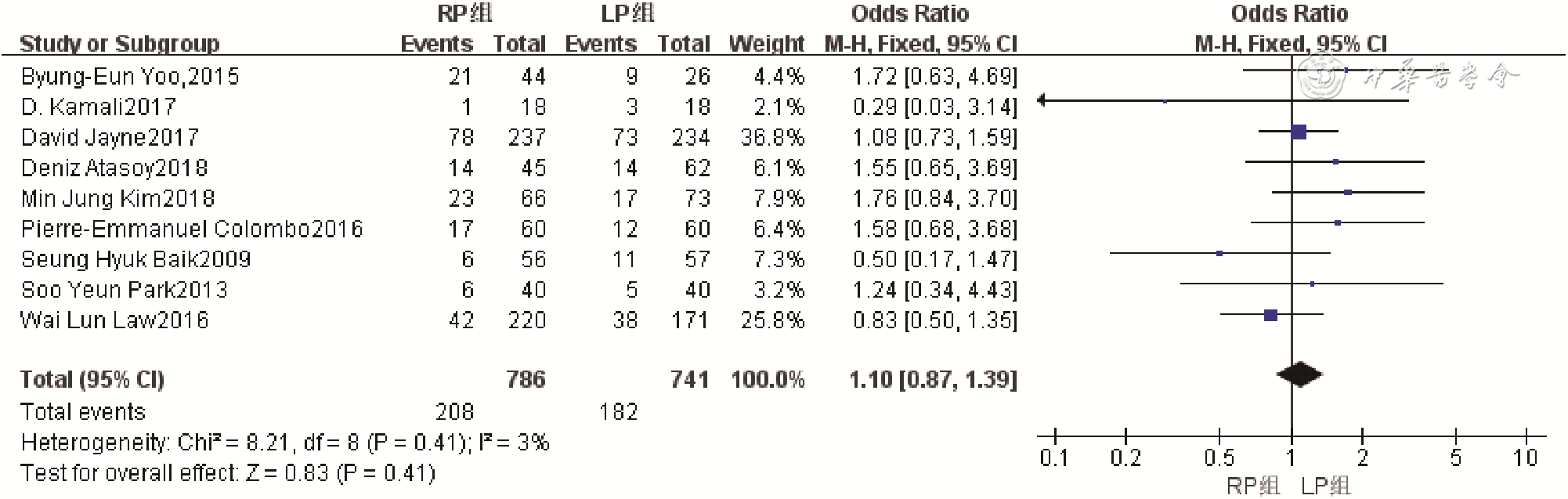Select the Byung-Eun Yoo,2015 study name
This screenshot has width=1568, height=499.
pyautogui.click(x=130, y=77)
